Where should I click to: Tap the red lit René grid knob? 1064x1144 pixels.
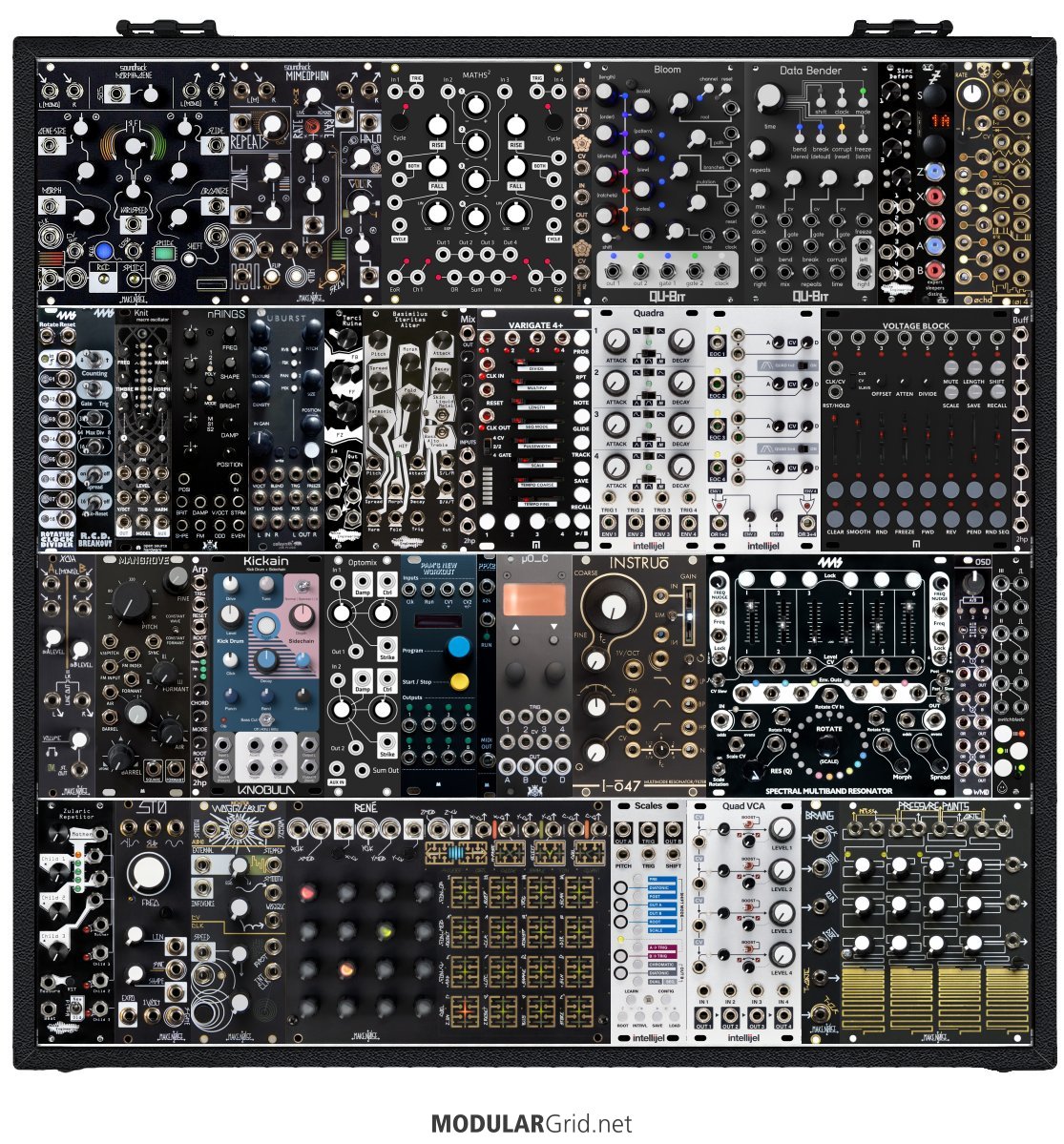[307, 891]
